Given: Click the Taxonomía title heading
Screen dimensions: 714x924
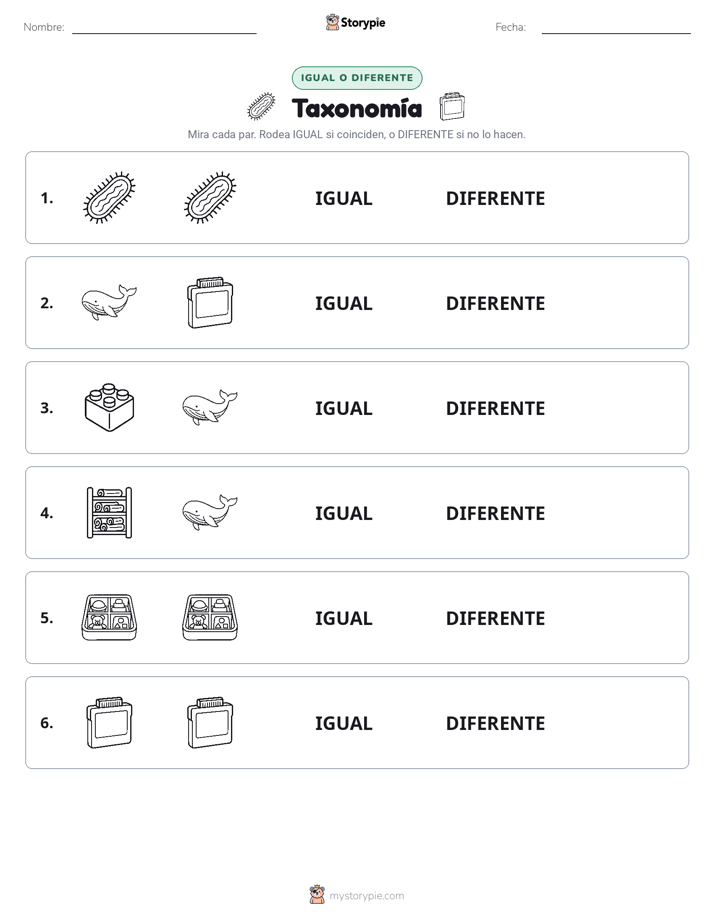Looking at the screenshot, I should [357, 108].
